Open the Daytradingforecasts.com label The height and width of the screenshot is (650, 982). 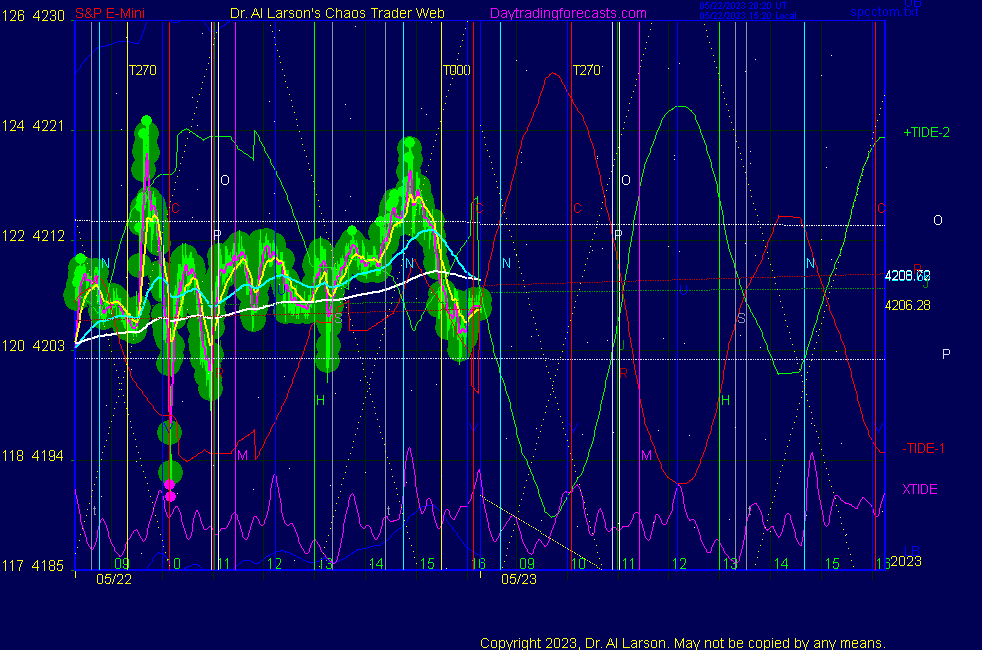click(x=568, y=13)
